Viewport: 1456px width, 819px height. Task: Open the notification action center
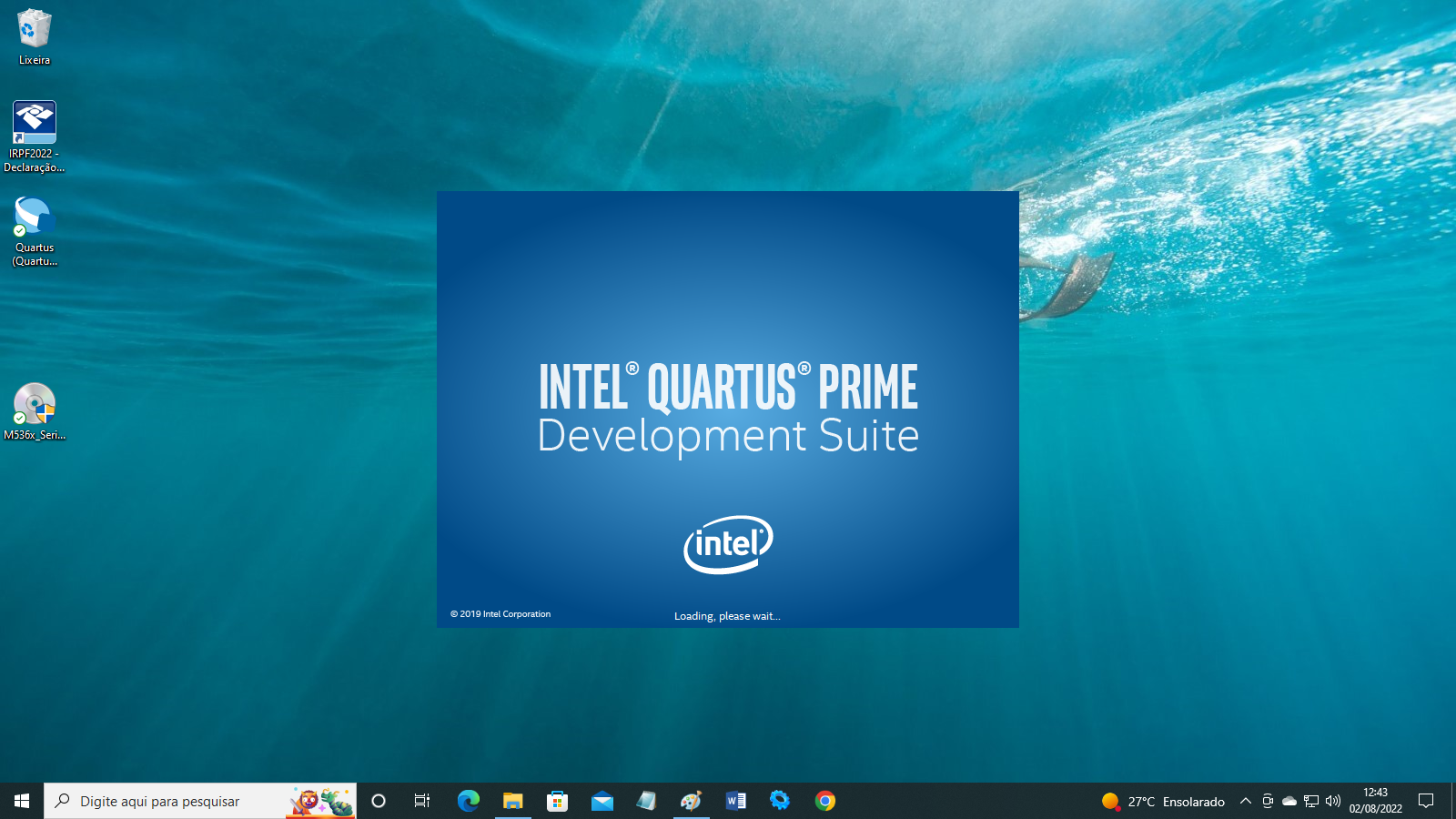(x=1426, y=801)
